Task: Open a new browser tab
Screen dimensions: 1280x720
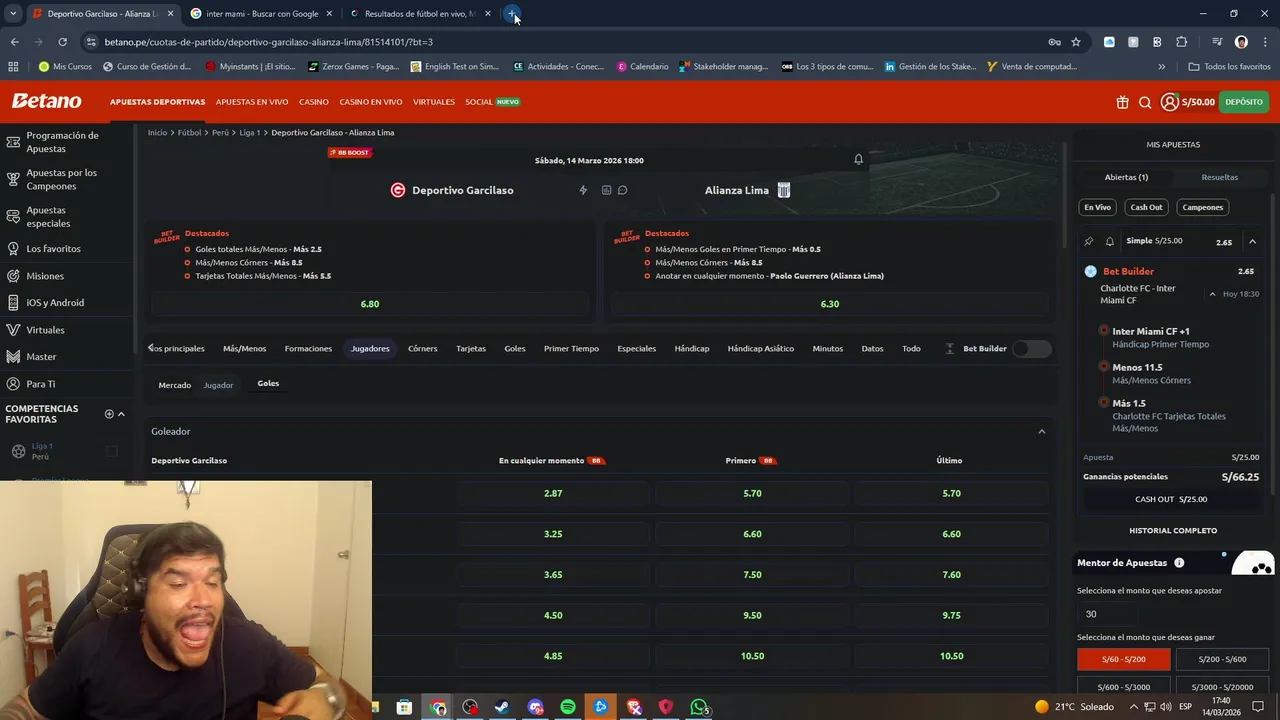Action: [x=512, y=14]
